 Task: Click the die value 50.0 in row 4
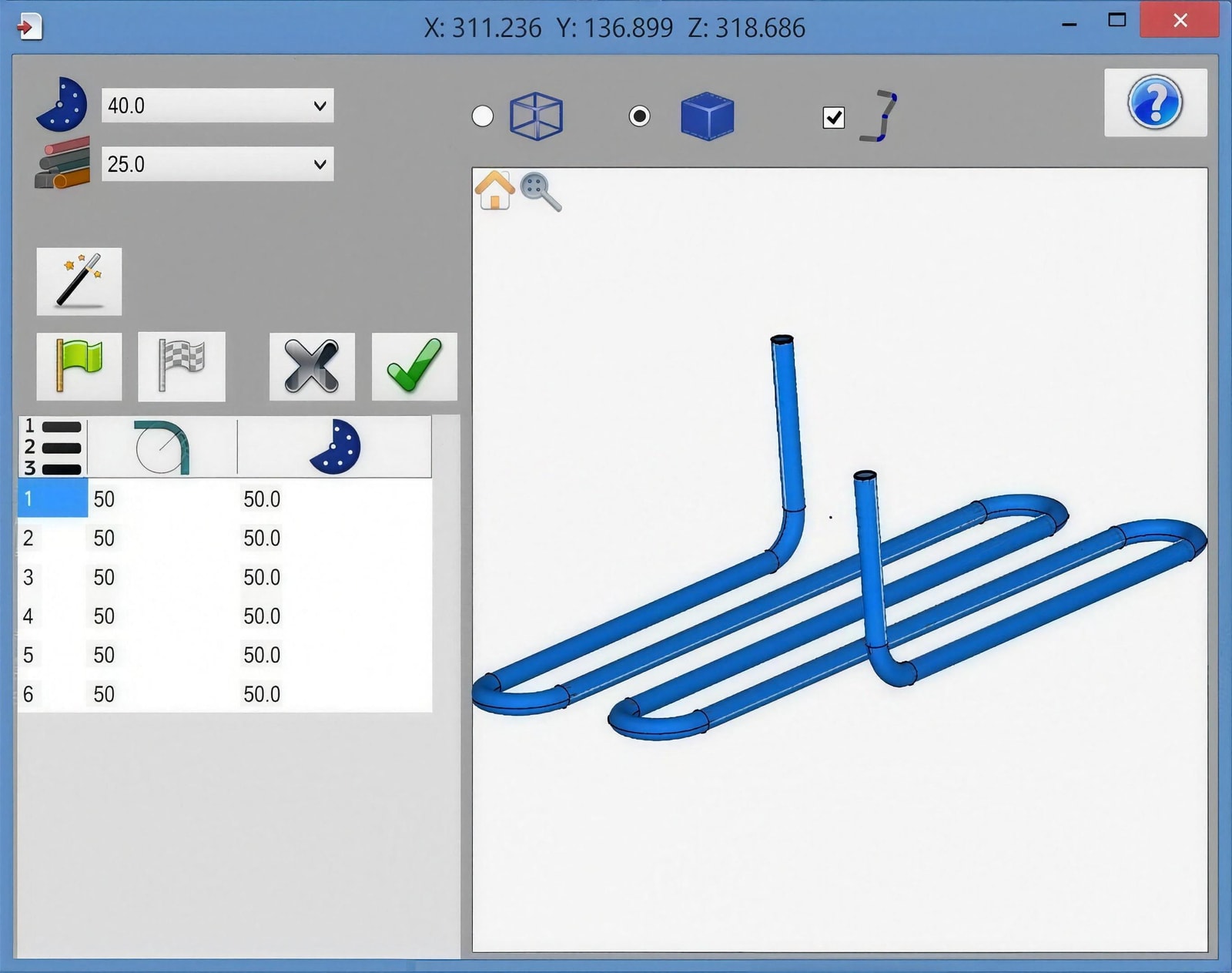tap(262, 616)
